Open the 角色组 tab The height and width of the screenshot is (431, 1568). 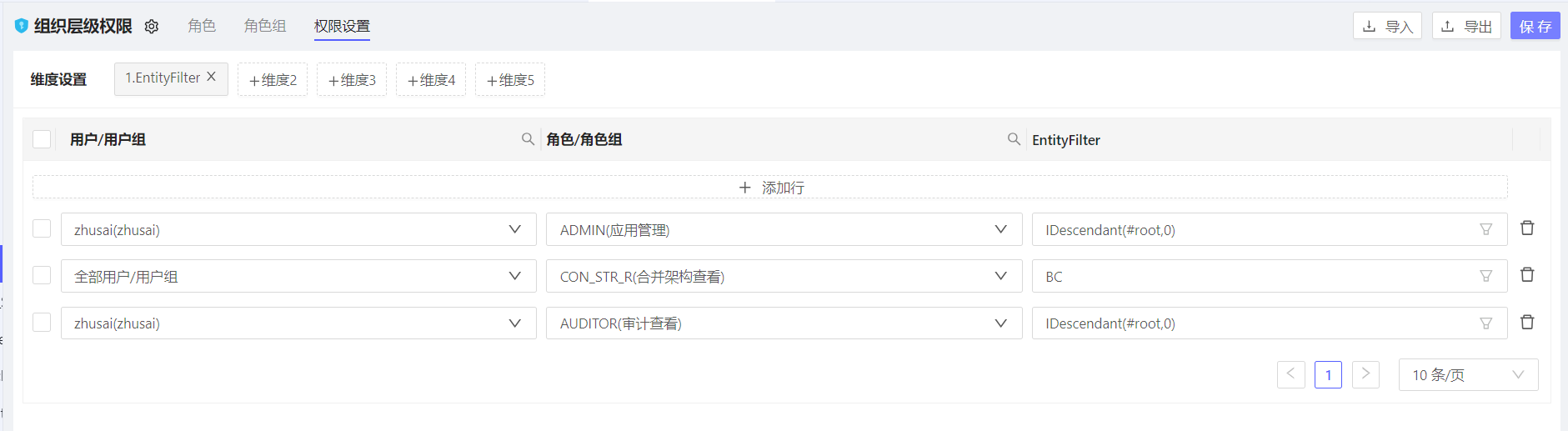click(265, 26)
